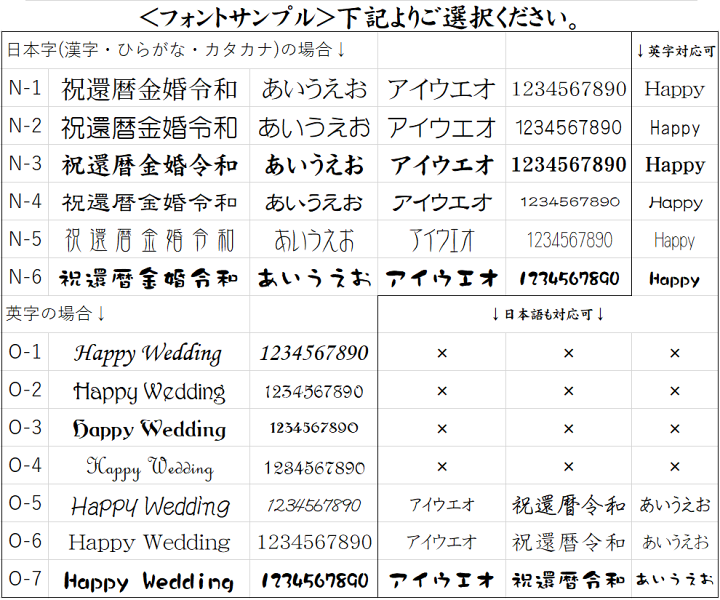Image resolution: width=720 pixels, height=600 pixels.
Task: Click N-3 bold number sample 1234567890
Action: pos(569,164)
